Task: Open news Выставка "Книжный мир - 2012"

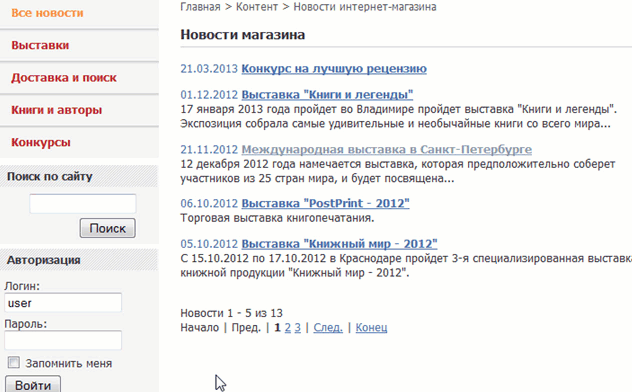Action: pyautogui.click(x=339, y=244)
